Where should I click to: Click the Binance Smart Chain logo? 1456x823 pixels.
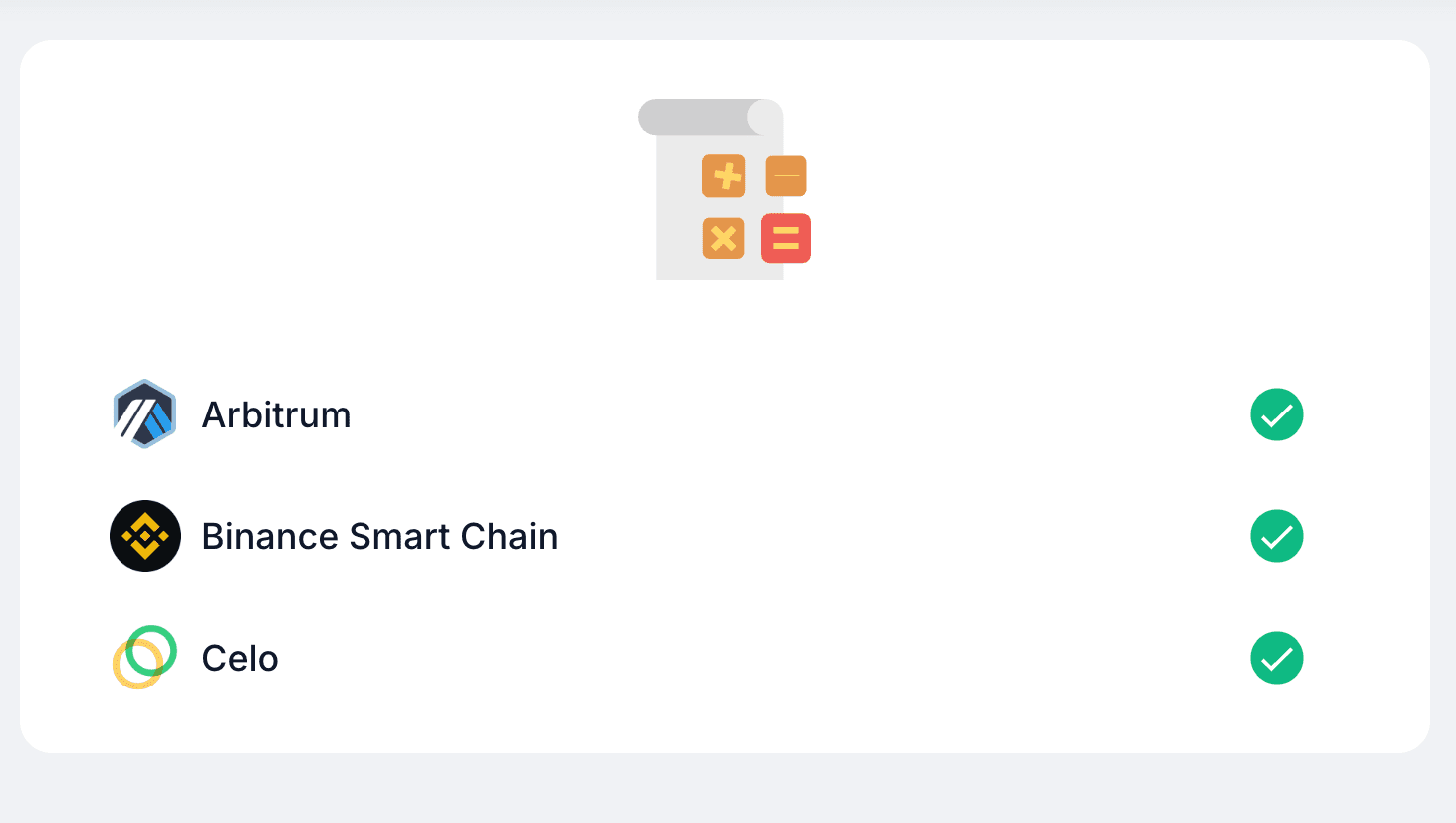[145, 536]
